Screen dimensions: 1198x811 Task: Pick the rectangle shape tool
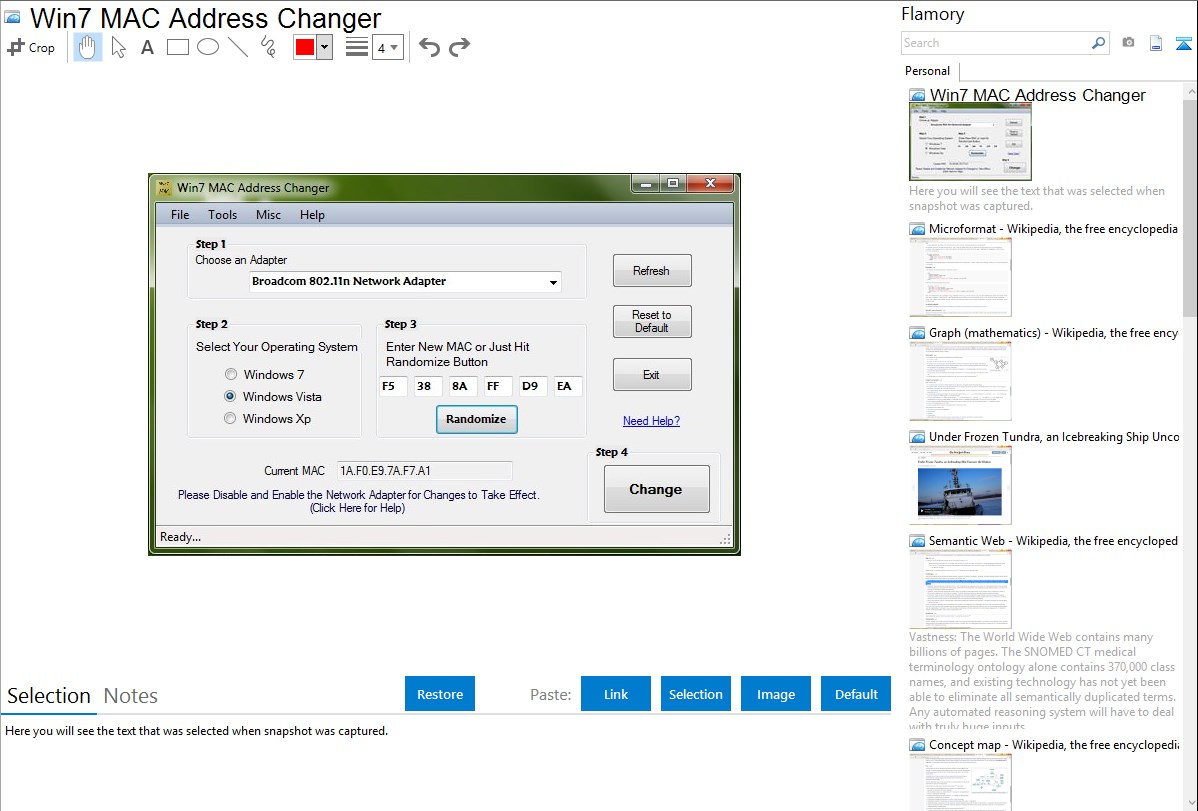(x=178, y=47)
